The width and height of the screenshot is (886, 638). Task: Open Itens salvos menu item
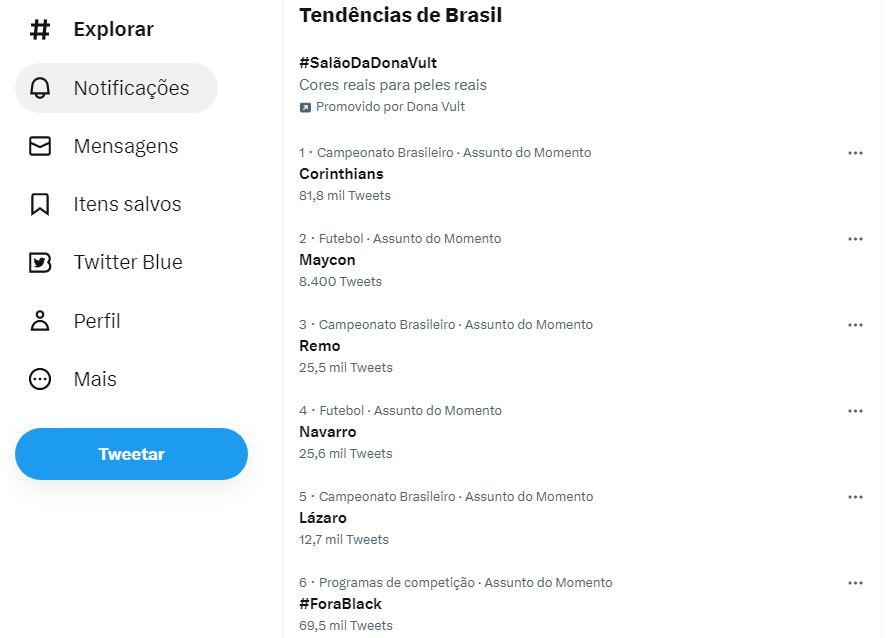pos(127,204)
